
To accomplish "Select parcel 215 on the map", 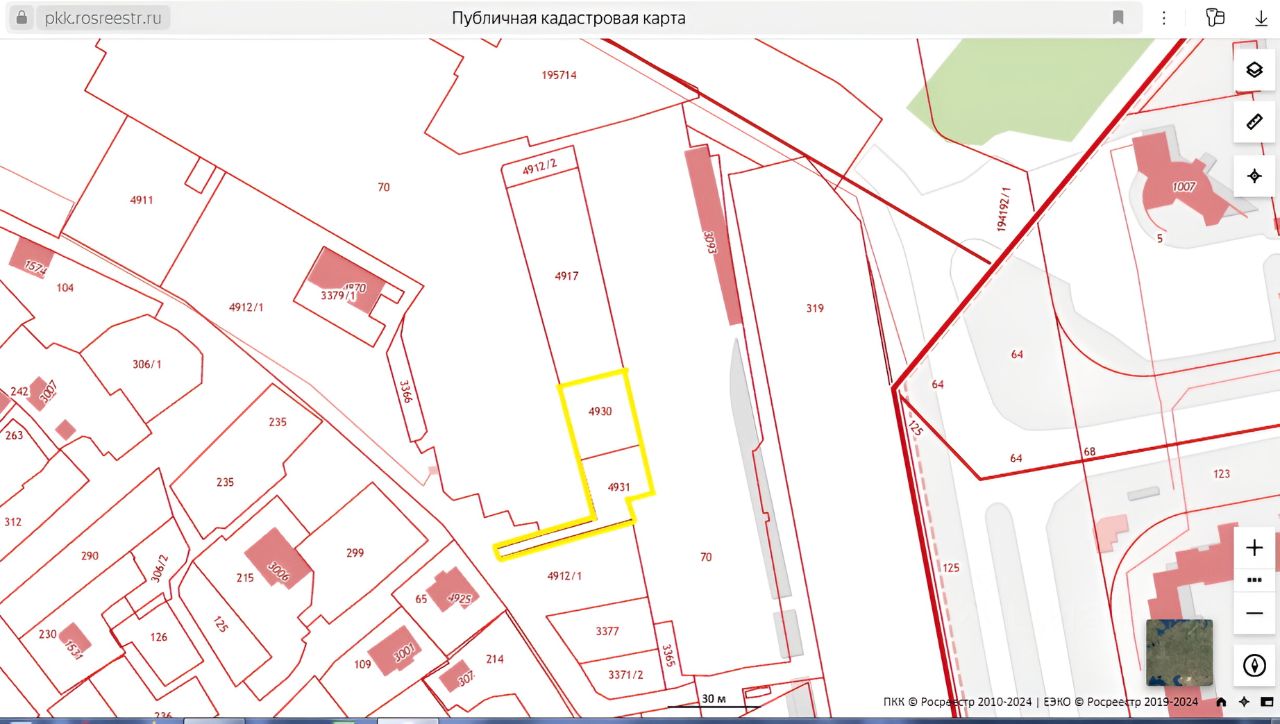I will [x=245, y=578].
